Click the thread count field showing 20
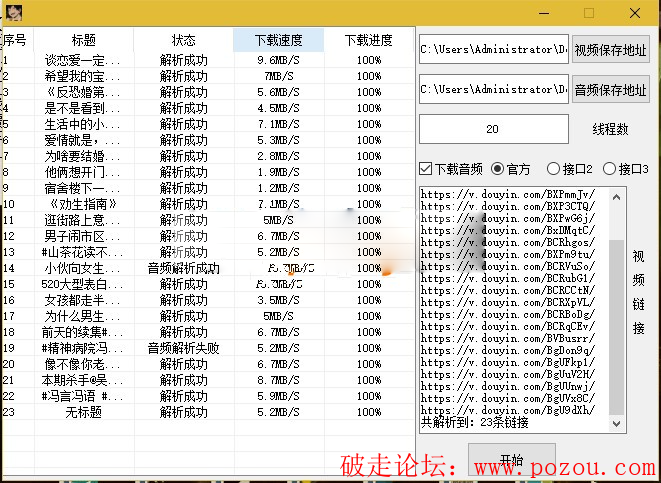 pyautogui.click(x=494, y=129)
